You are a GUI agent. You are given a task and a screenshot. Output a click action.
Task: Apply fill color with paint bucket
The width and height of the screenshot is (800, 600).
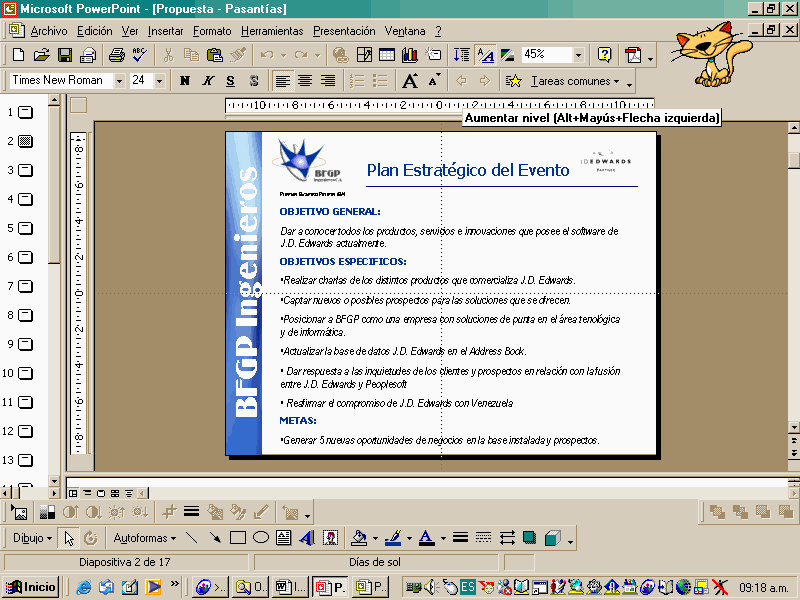[360, 538]
